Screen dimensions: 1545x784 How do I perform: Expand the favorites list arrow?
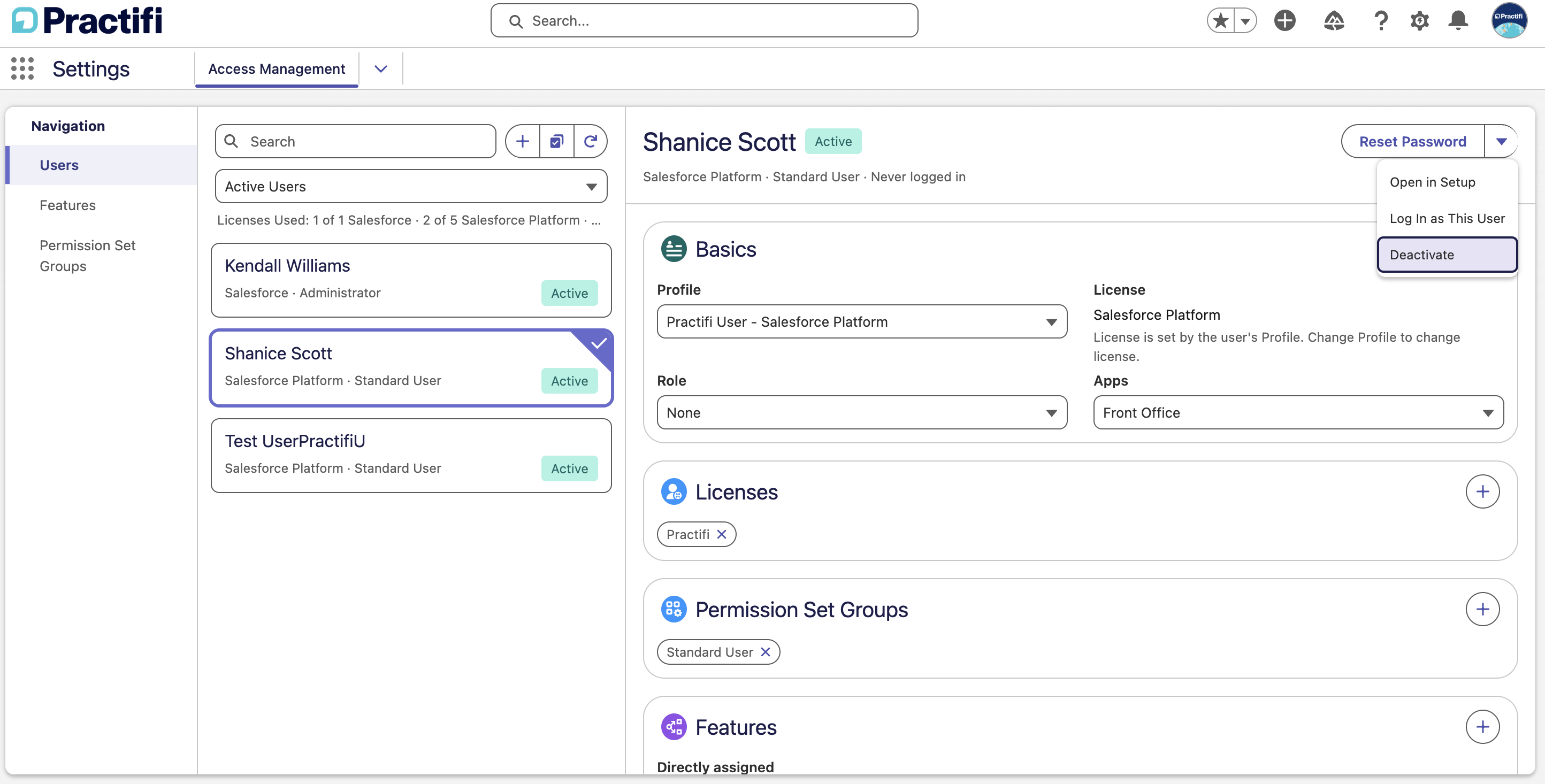(x=1246, y=21)
